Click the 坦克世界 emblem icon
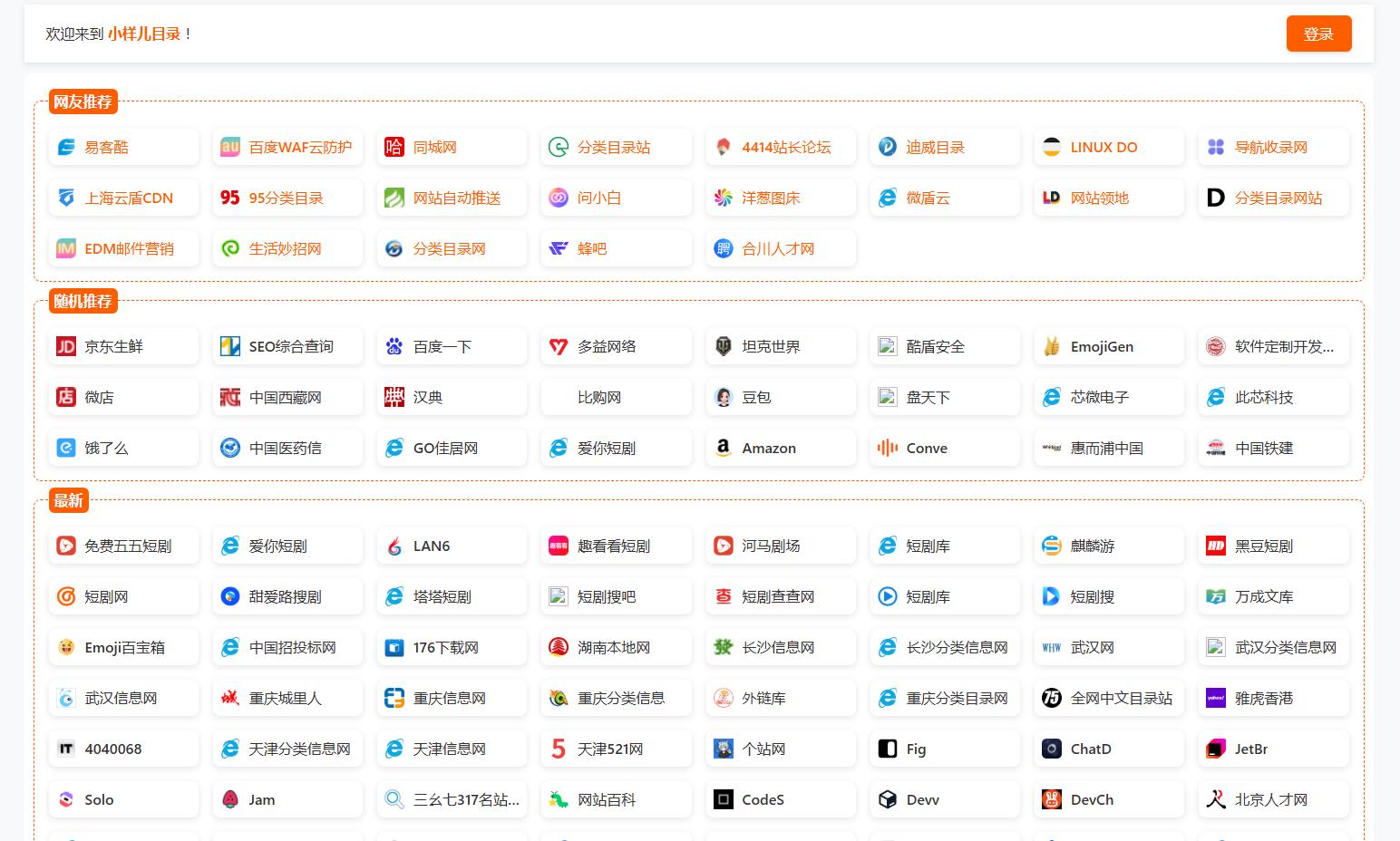The image size is (1400, 841). coord(724,346)
